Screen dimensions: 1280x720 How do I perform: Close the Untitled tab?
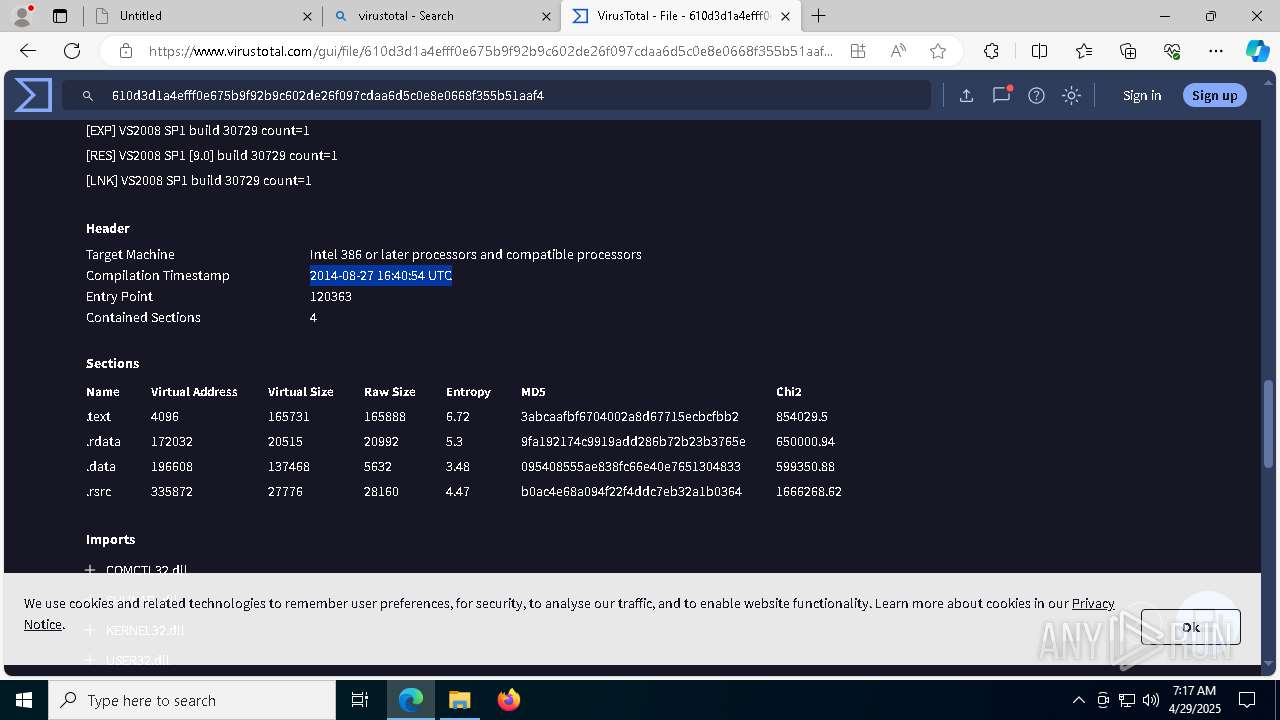tap(307, 16)
